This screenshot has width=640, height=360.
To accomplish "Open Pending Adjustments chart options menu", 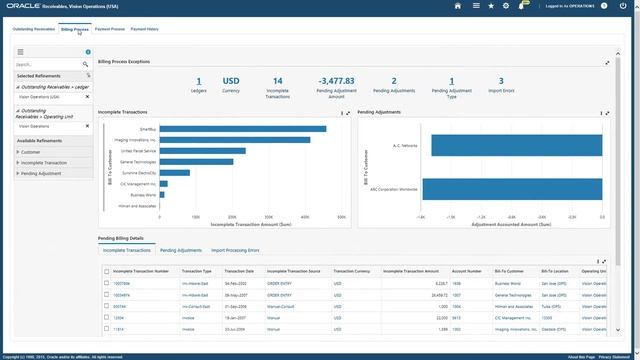I will pos(601,113).
